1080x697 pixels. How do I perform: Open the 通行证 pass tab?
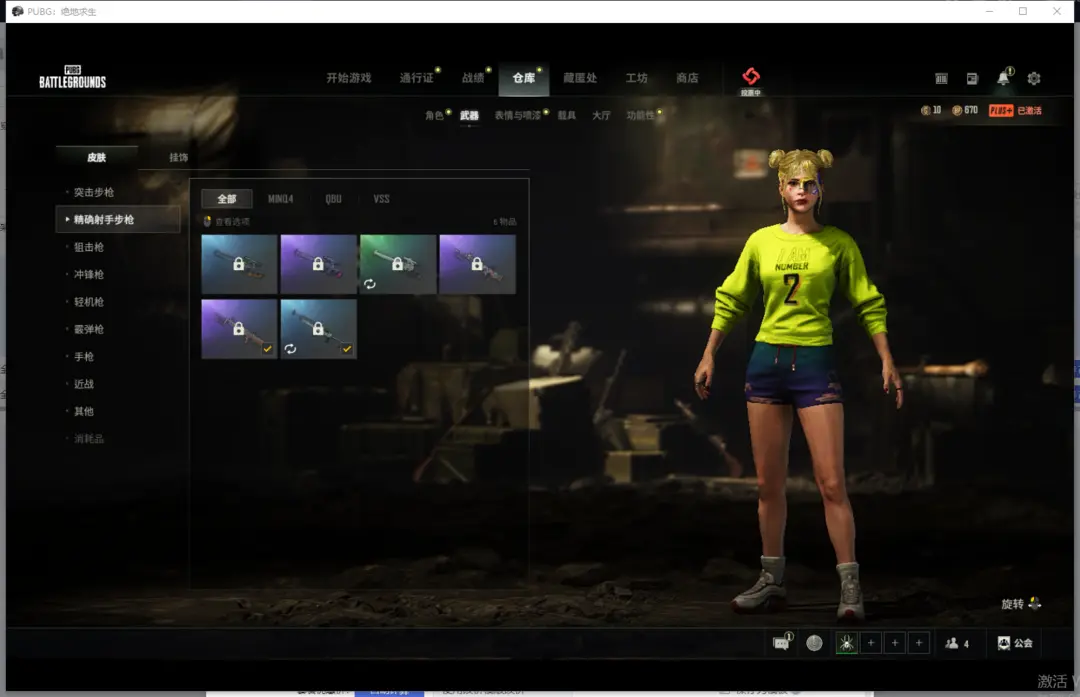tap(417, 78)
